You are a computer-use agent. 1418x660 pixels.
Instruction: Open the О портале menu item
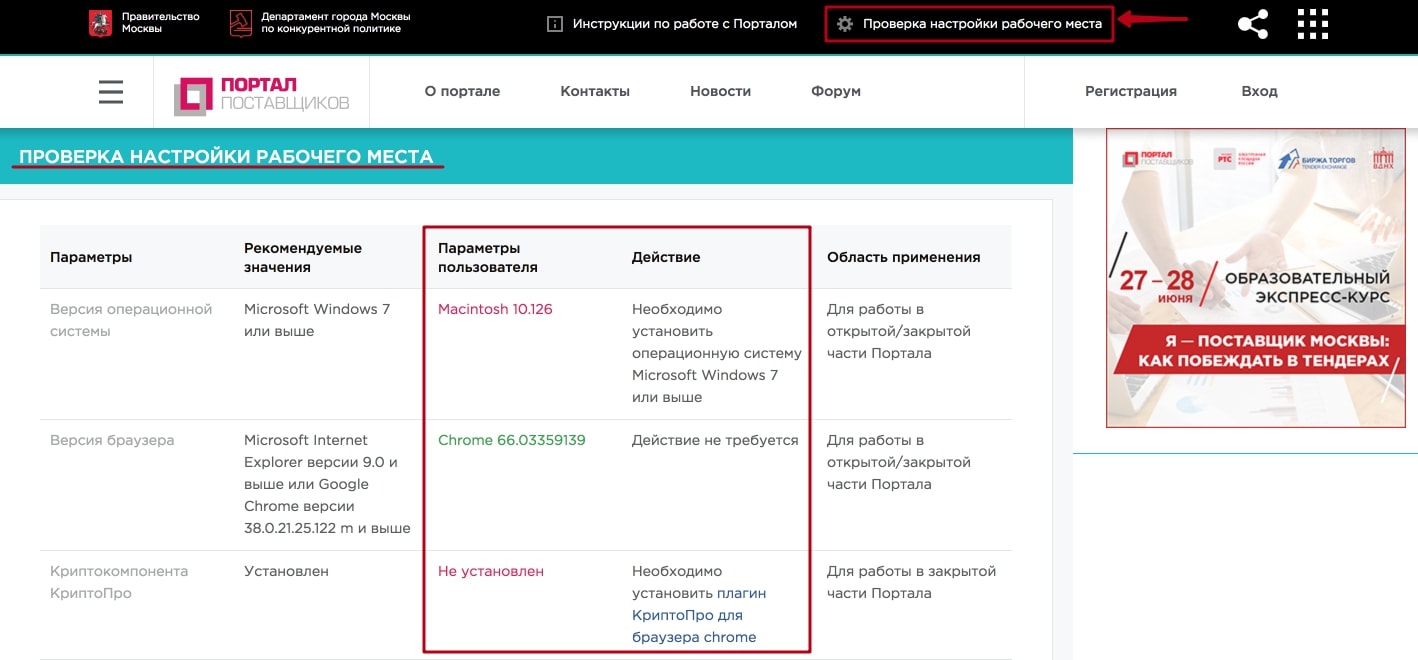(462, 91)
